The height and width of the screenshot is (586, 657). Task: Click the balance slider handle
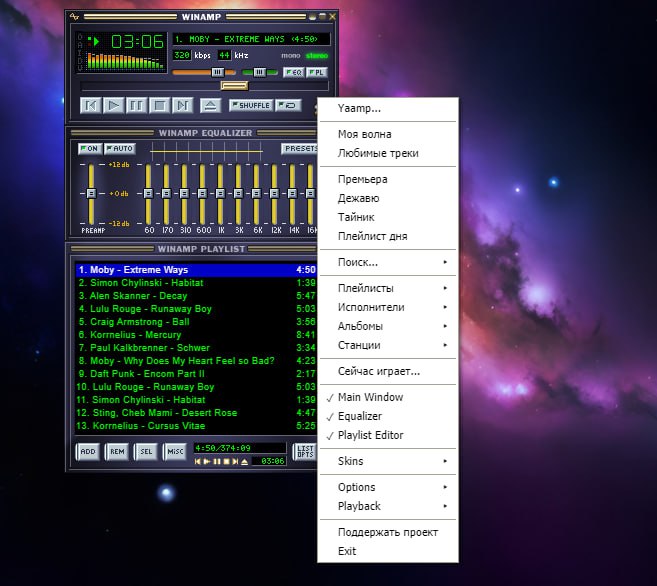260,72
